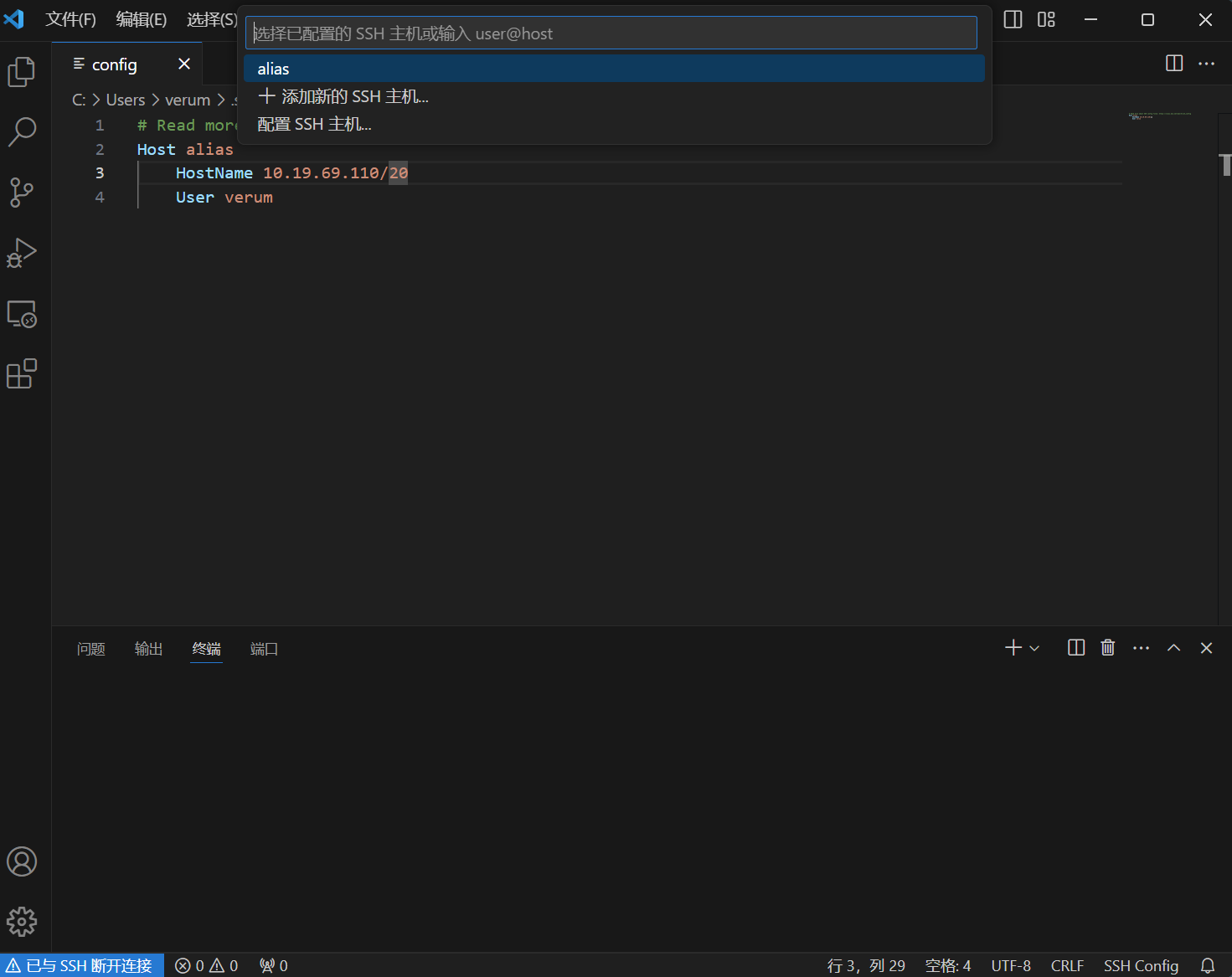Viewport: 1232px width, 977px height.
Task: Open terminal panel more actions
Action: point(1141,648)
